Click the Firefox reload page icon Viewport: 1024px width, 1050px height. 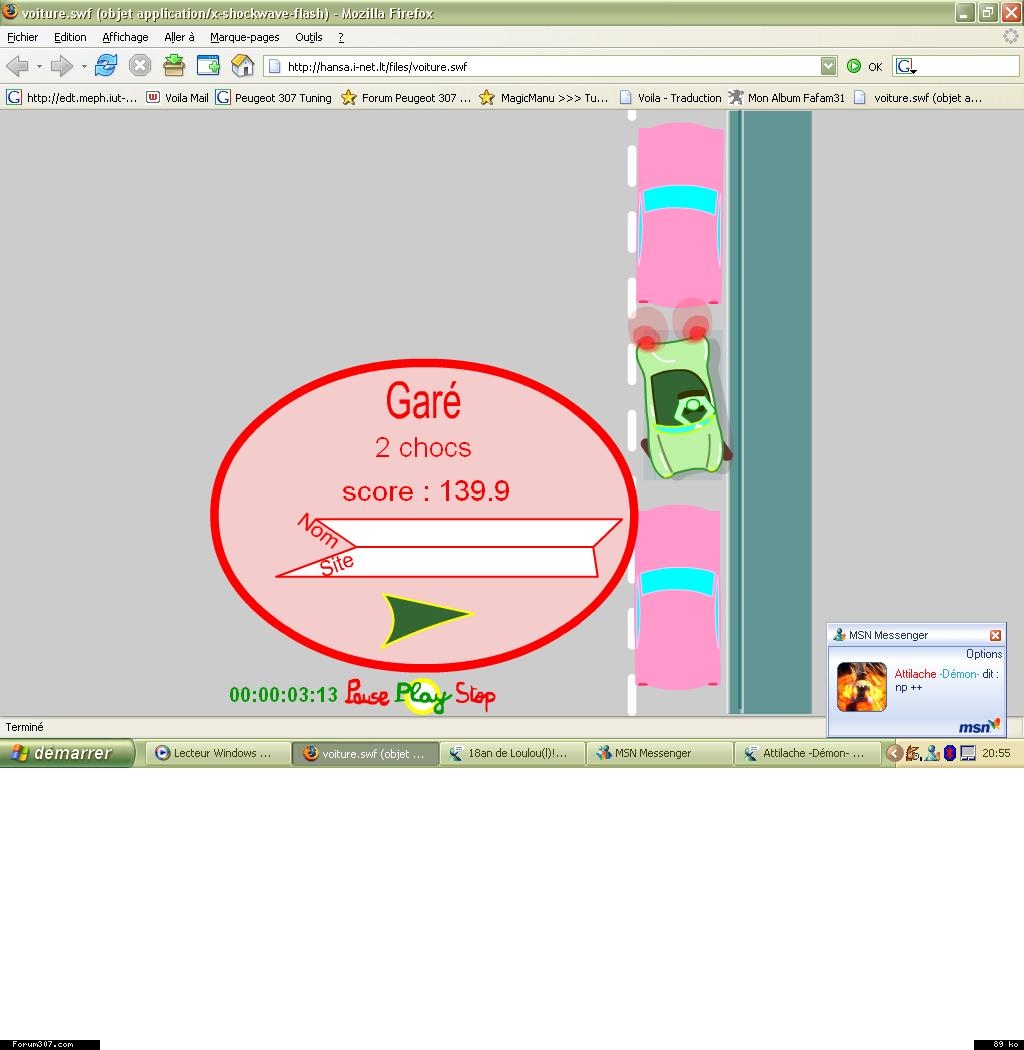point(106,66)
